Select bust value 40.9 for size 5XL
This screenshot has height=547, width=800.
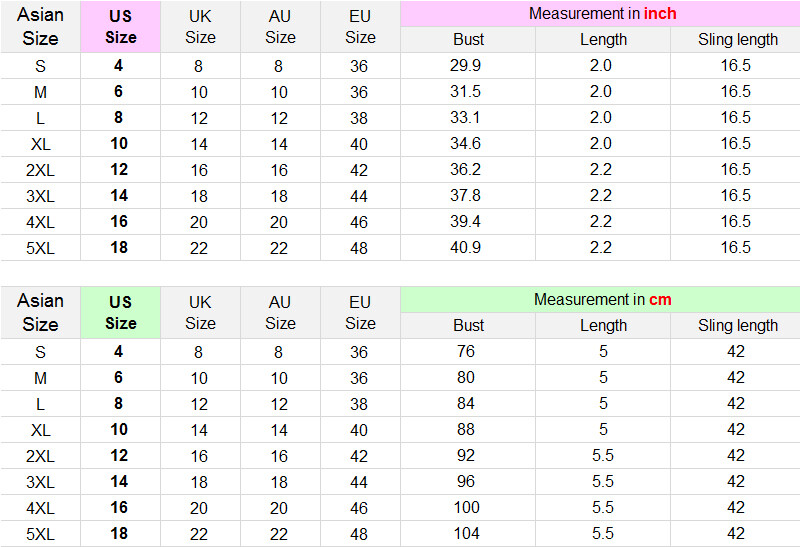coord(465,247)
